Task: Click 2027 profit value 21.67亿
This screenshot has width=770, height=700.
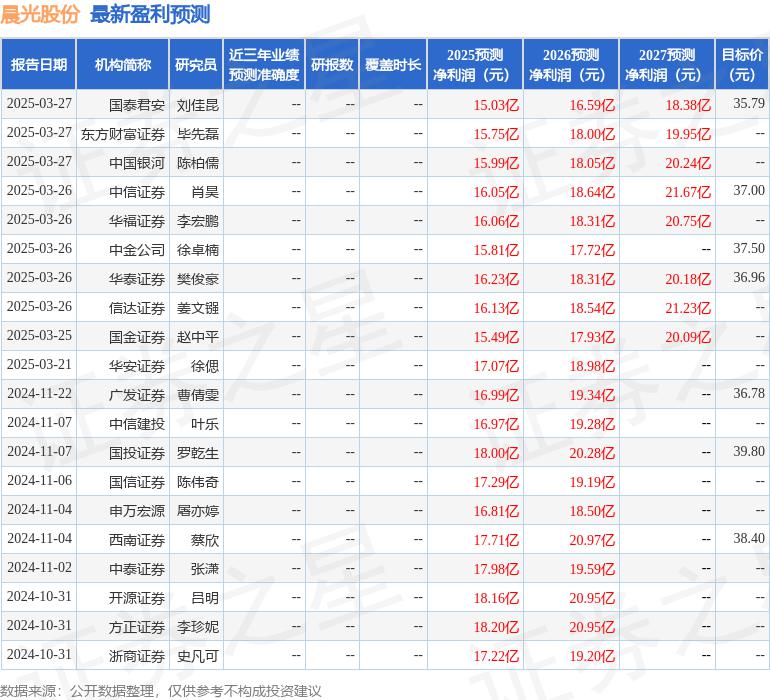Action: [x=688, y=192]
